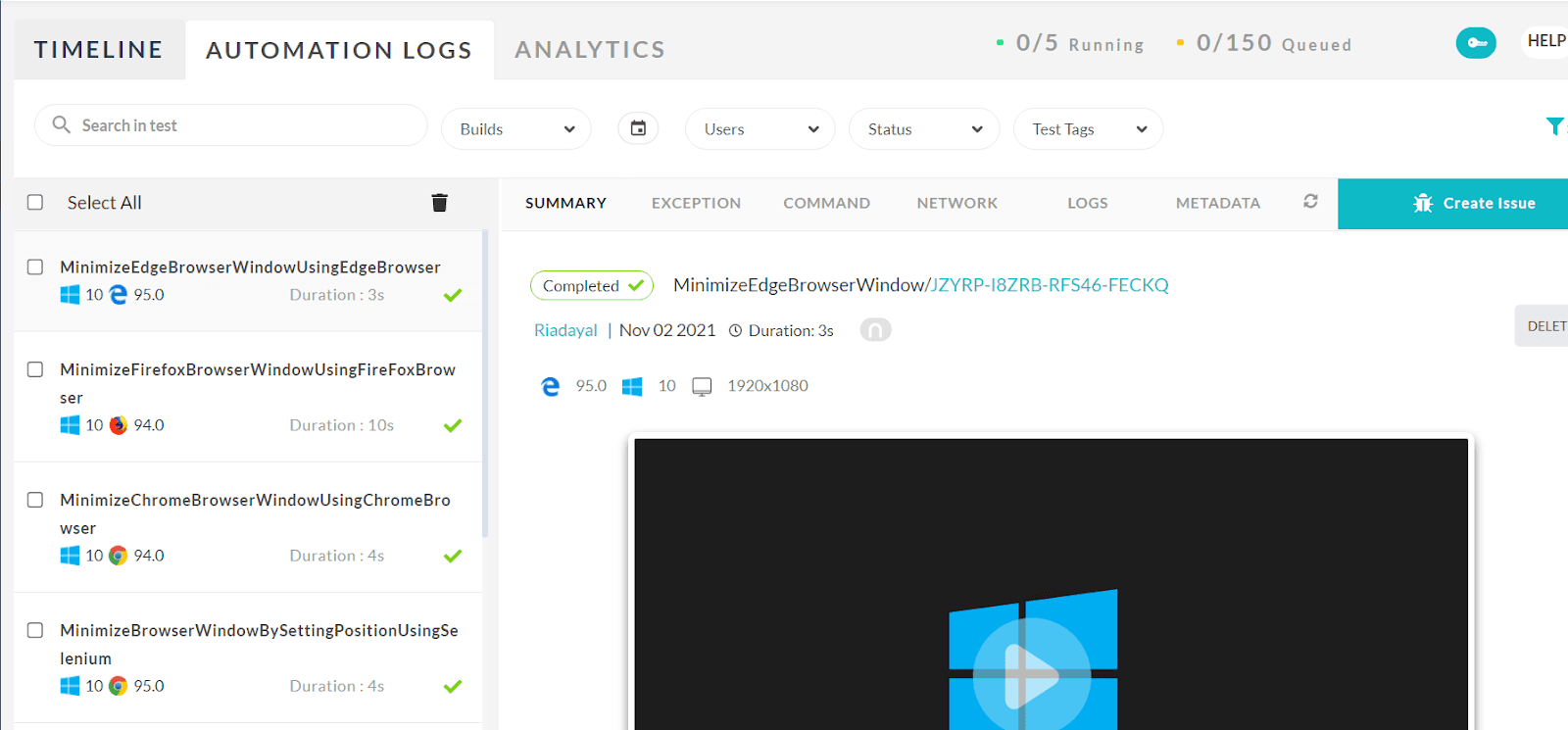1568x730 pixels.
Task: Tick the MinimizeEdgeBrowserWindowUsingEdgeBrowser test checkbox
Action: point(35,268)
